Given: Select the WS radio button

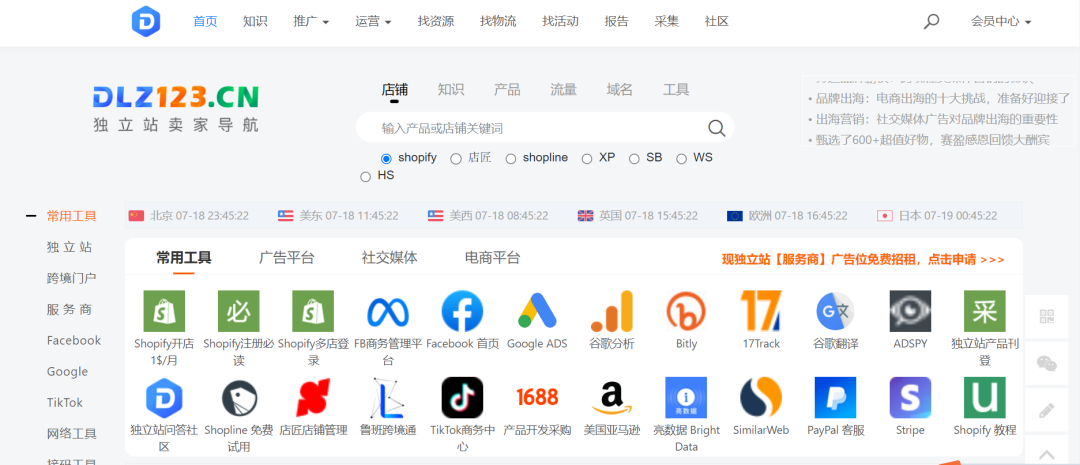Looking at the screenshot, I should click(681, 158).
